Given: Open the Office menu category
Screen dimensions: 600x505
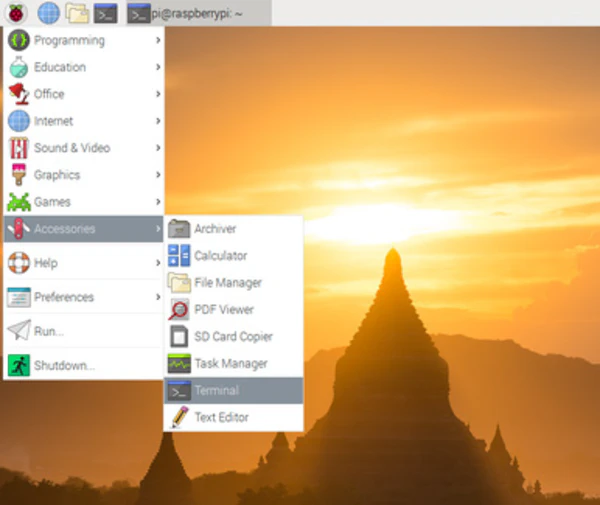Looking at the screenshot, I should click(49, 95).
